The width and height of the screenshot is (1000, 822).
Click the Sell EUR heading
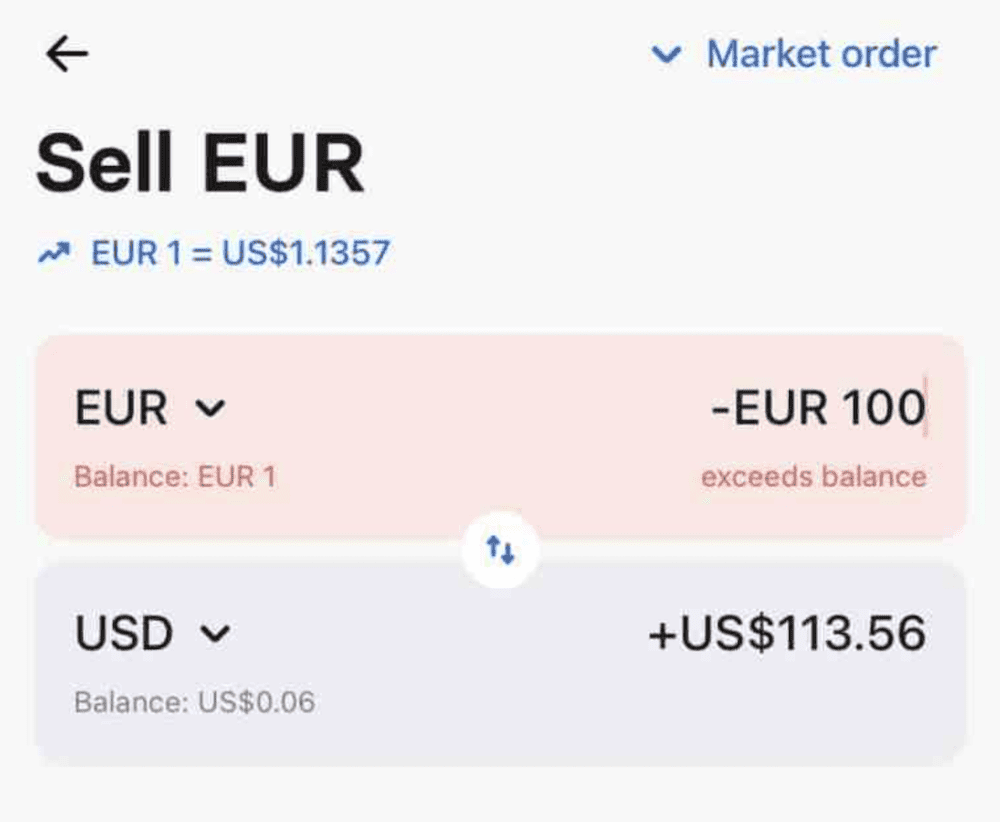click(200, 163)
